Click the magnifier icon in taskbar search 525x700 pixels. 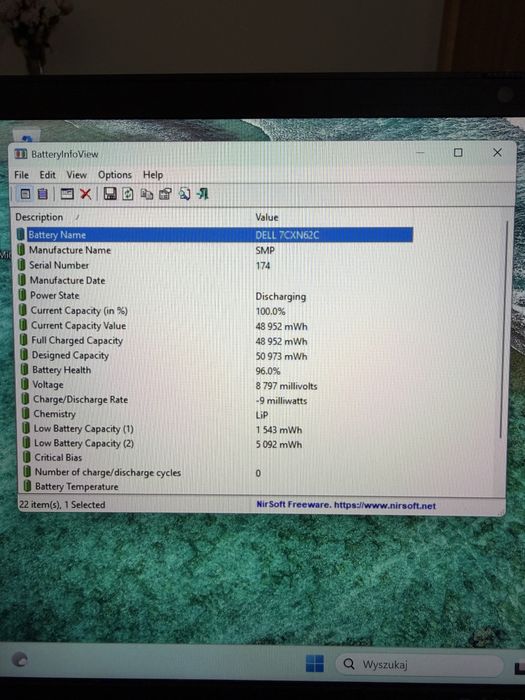tap(349, 664)
